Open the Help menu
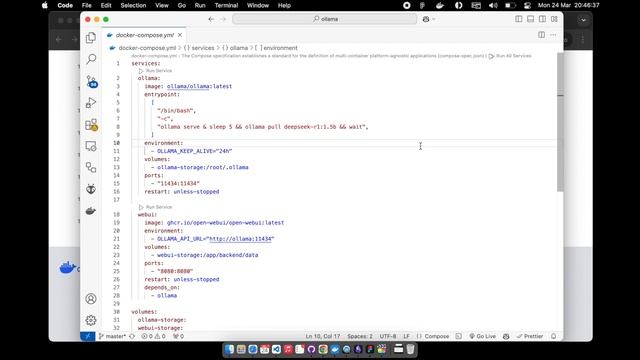The width and height of the screenshot is (640, 360). tap(284, 5)
